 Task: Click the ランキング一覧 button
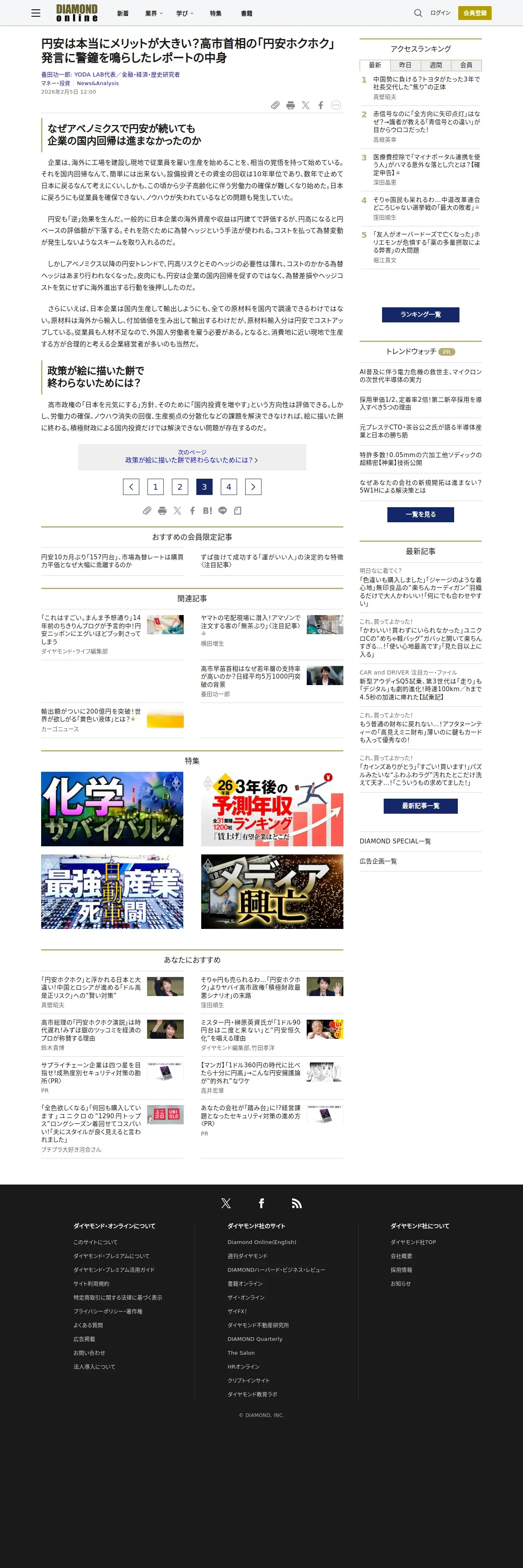pos(421,315)
